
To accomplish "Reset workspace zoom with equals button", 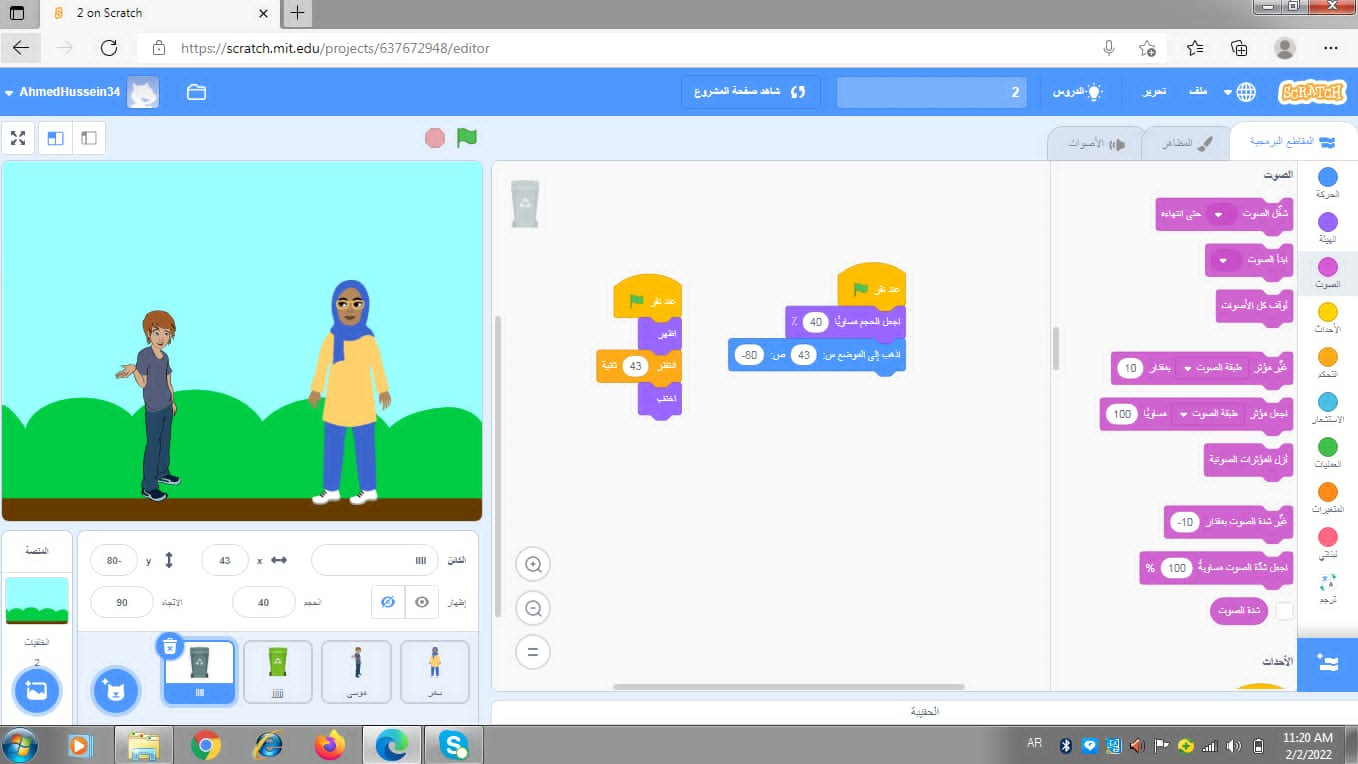I will (533, 653).
